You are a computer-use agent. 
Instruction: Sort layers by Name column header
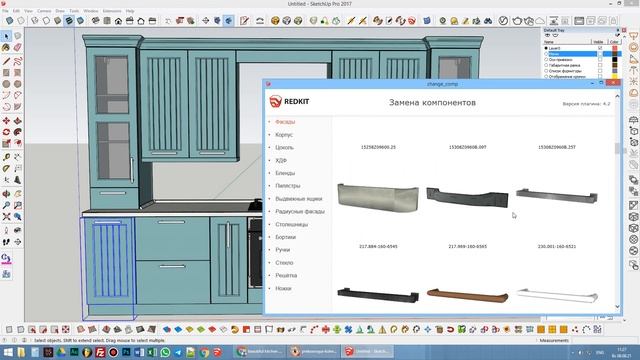click(567, 42)
